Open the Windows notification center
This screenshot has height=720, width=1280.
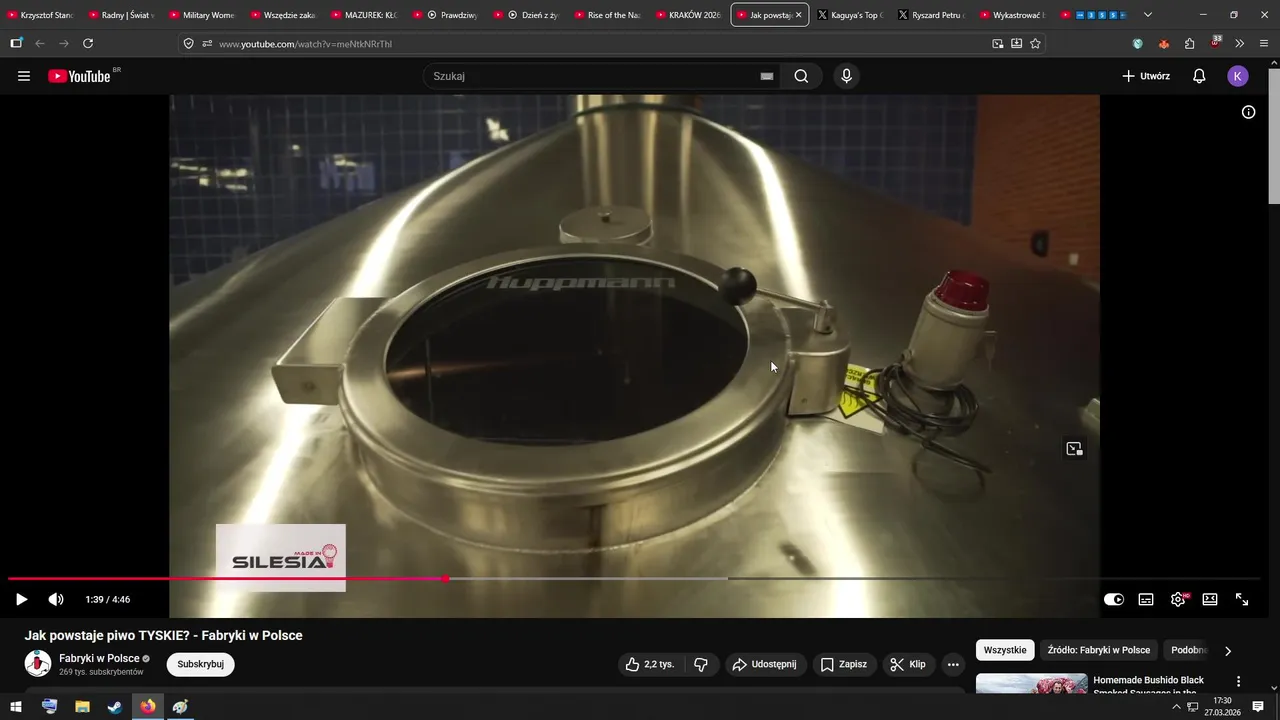(x=1258, y=707)
